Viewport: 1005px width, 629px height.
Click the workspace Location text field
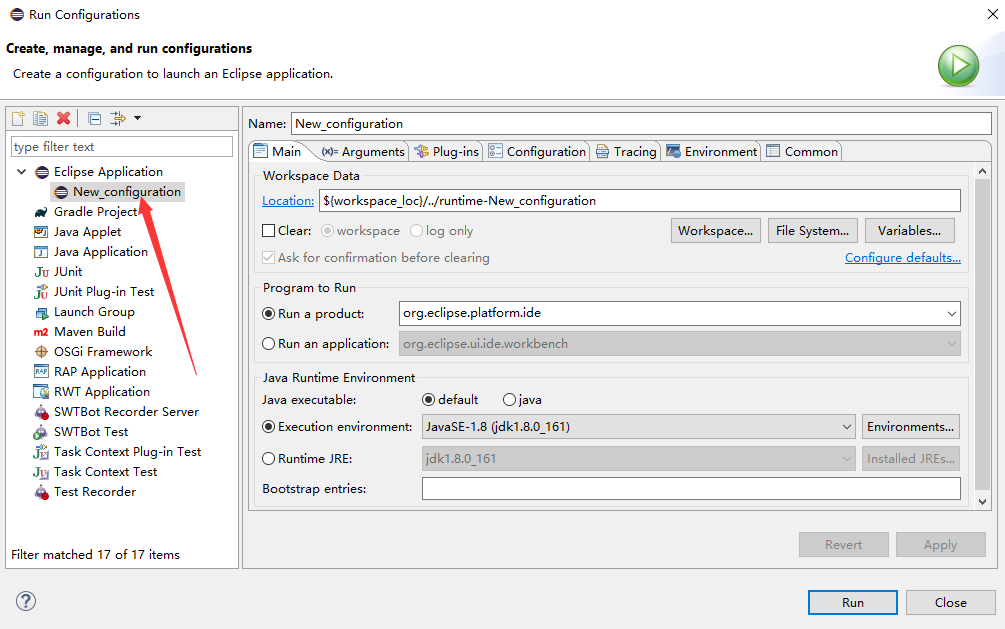coord(640,201)
